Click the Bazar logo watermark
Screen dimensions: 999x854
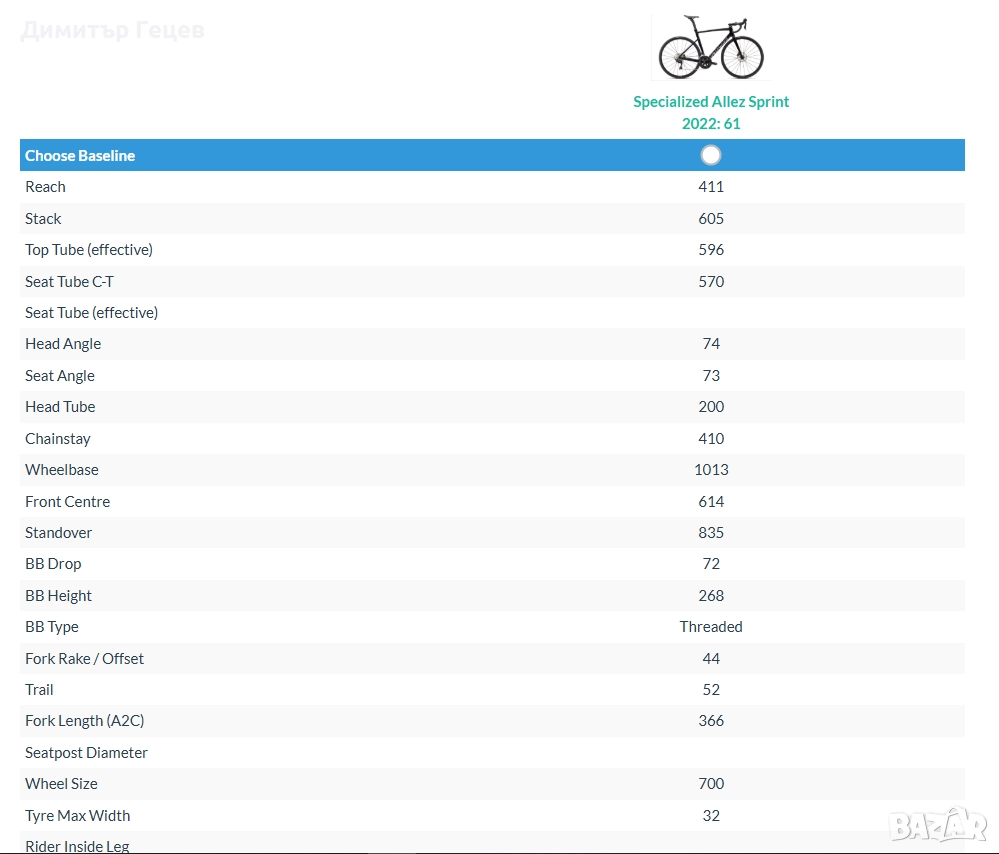pos(939,825)
